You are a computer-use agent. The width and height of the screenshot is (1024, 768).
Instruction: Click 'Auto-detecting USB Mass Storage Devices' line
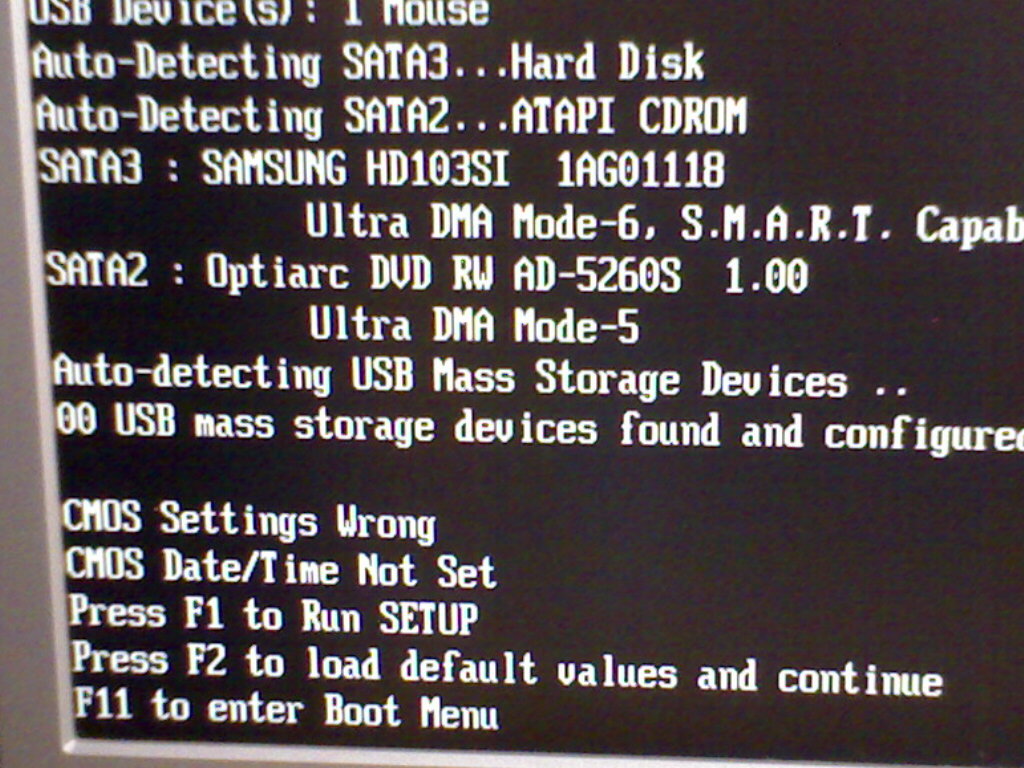pyautogui.click(x=481, y=377)
